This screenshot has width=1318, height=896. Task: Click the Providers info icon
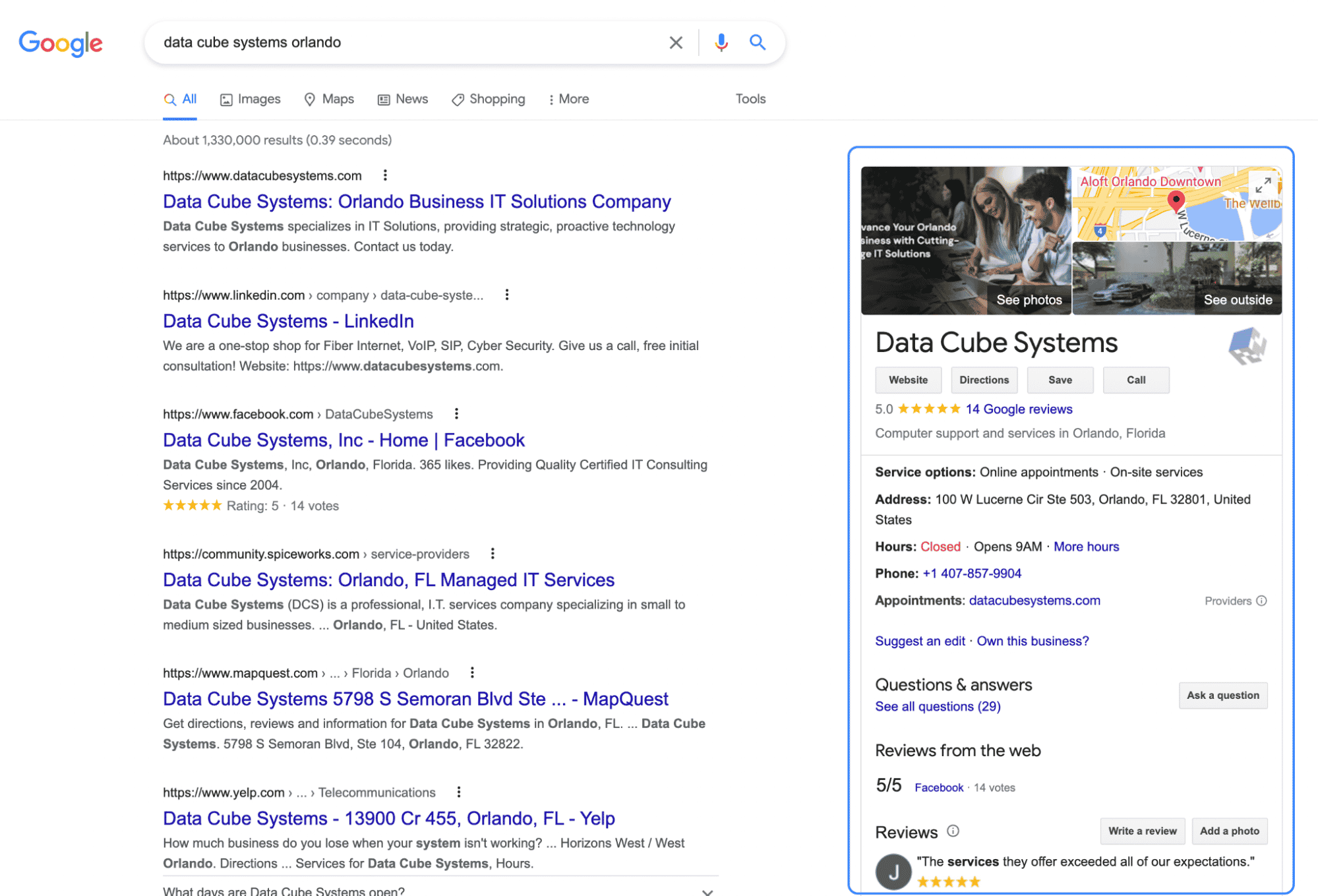click(1261, 601)
